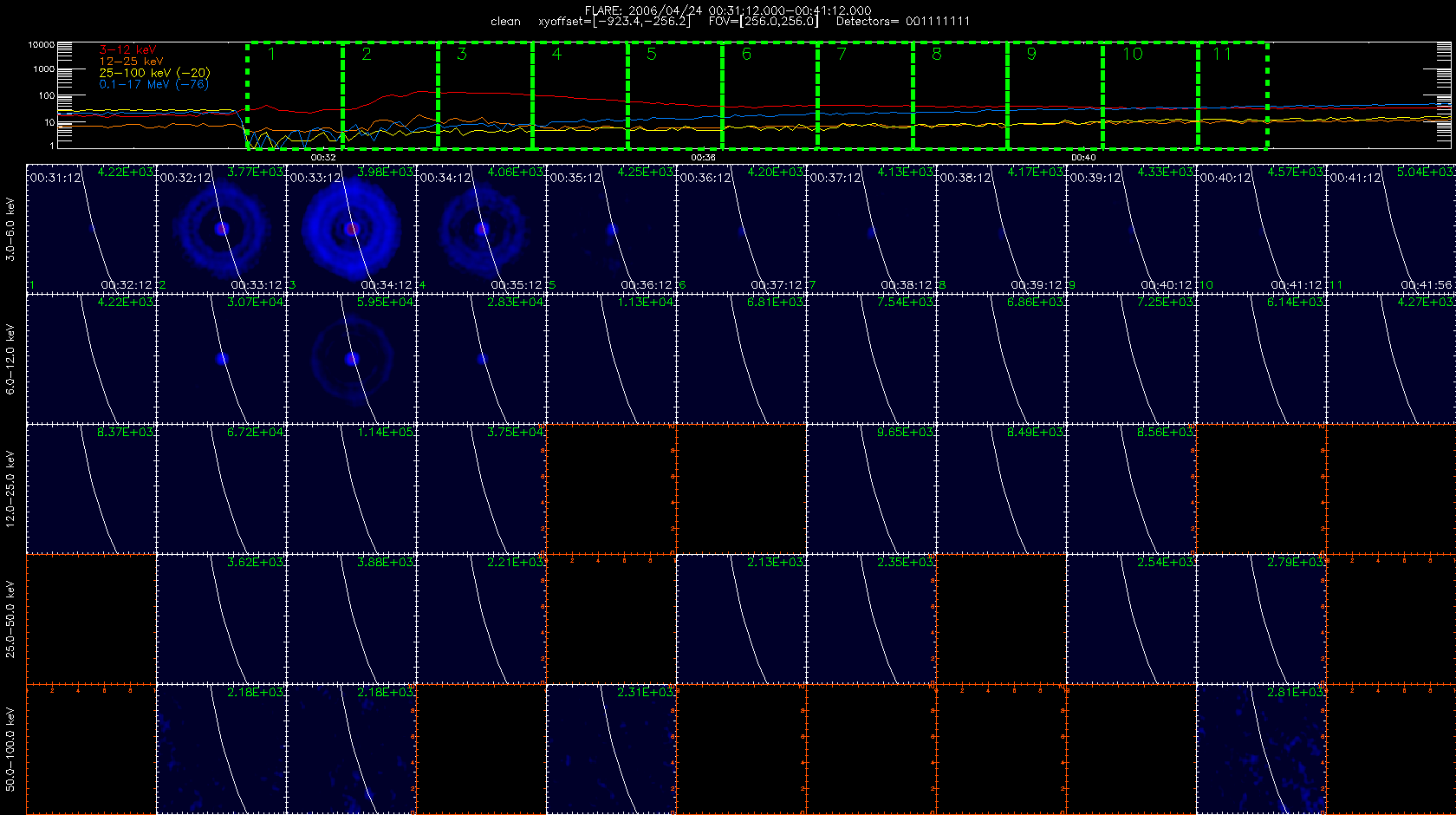This screenshot has height=815, width=1456.
Task: Click the '4.57E+03' value
Action: [1296, 173]
